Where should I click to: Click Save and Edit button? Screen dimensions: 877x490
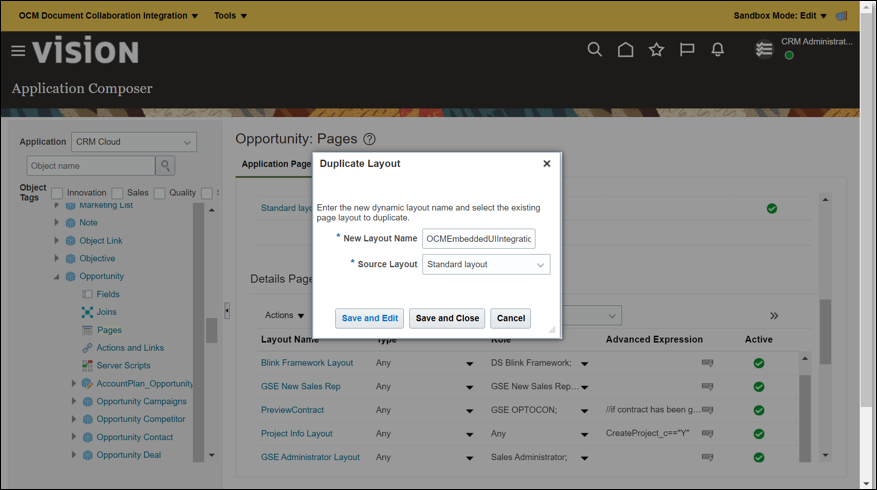click(370, 318)
